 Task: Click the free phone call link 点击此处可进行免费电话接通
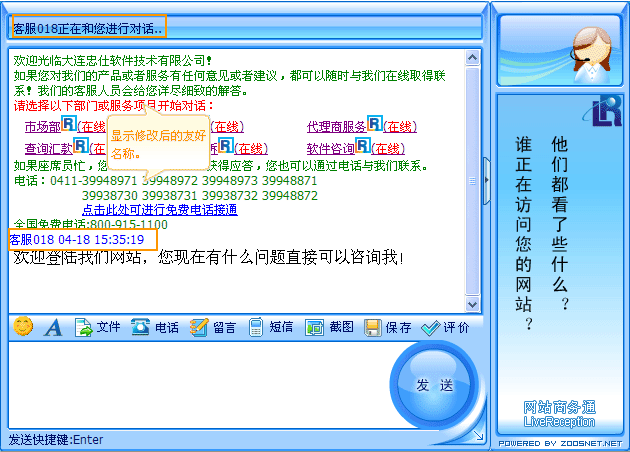(x=159, y=210)
